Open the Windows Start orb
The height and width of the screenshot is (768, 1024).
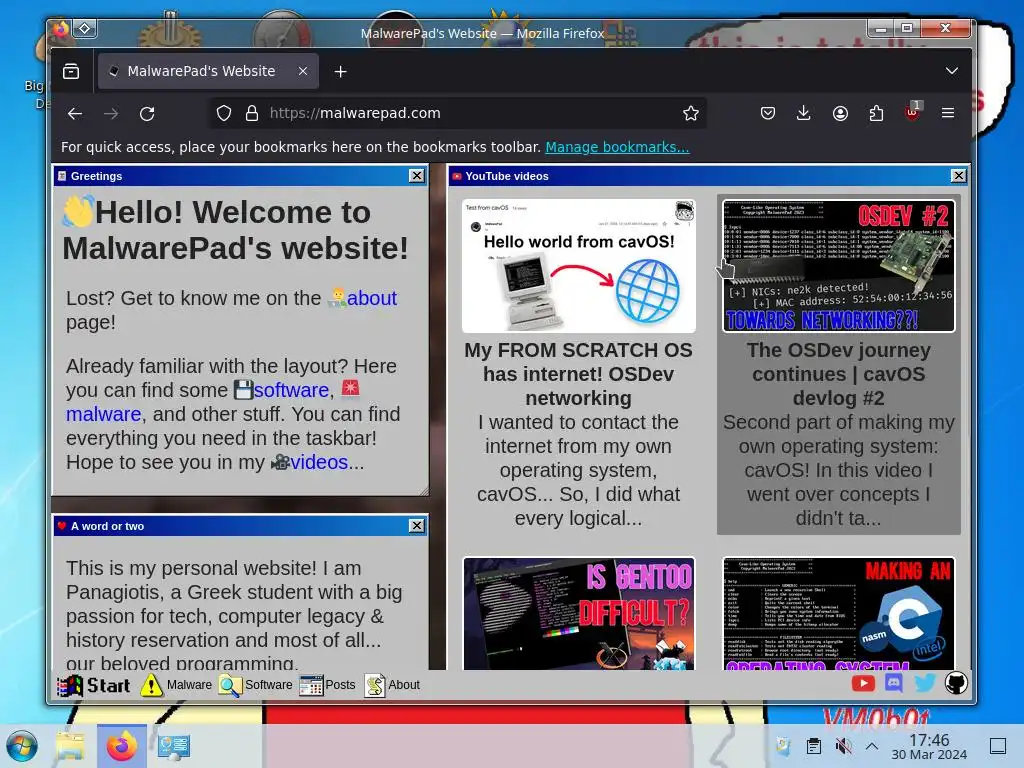click(22, 746)
